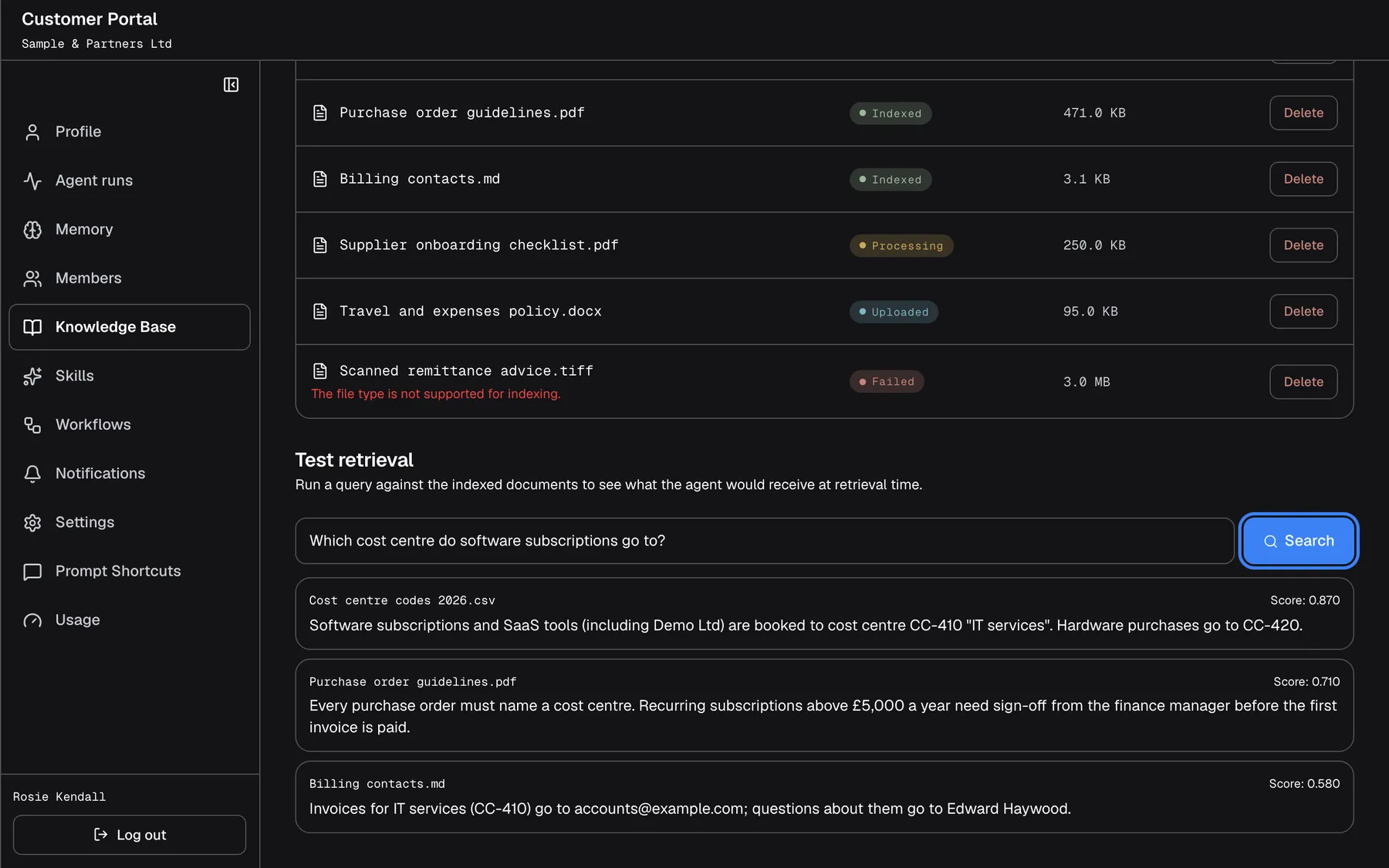Open the Profile page

coord(130,132)
